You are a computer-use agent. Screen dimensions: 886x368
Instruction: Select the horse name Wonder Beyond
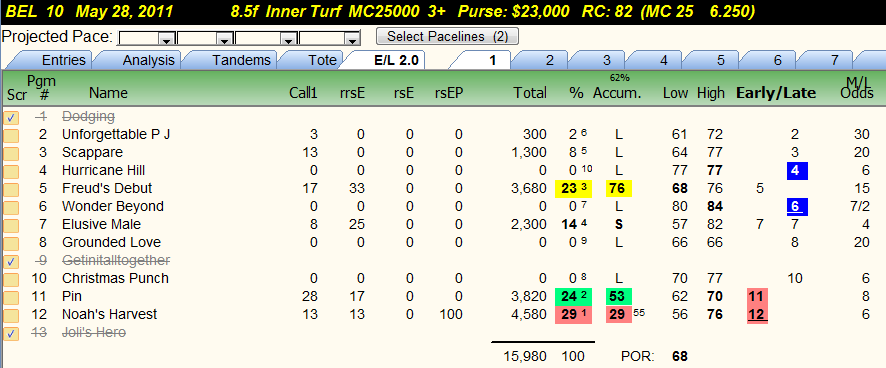[112, 206]
